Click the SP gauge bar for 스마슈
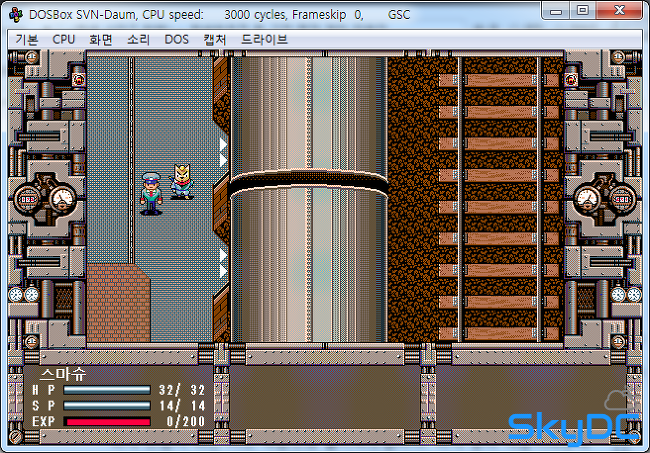650x453 pixels. pos(107,405)
